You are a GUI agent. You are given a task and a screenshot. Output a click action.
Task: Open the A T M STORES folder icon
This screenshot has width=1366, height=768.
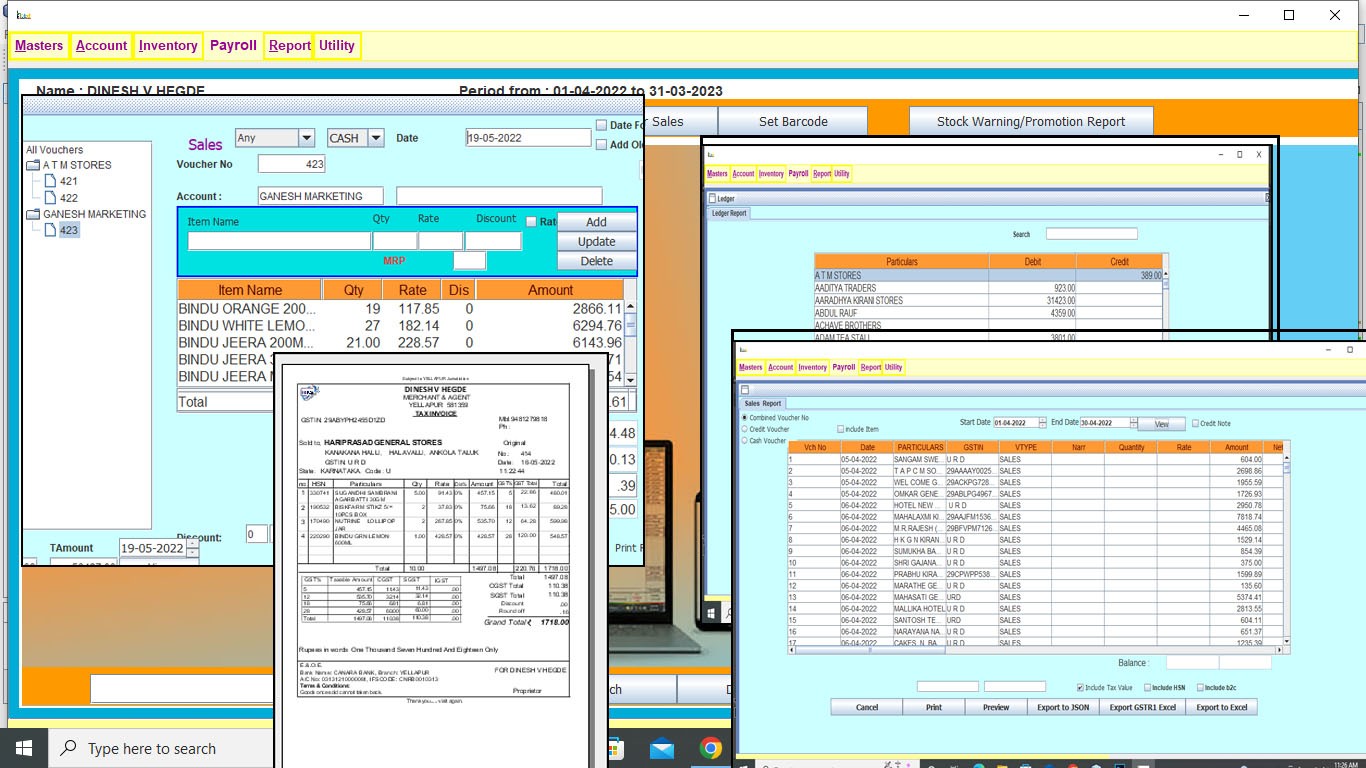33,165
